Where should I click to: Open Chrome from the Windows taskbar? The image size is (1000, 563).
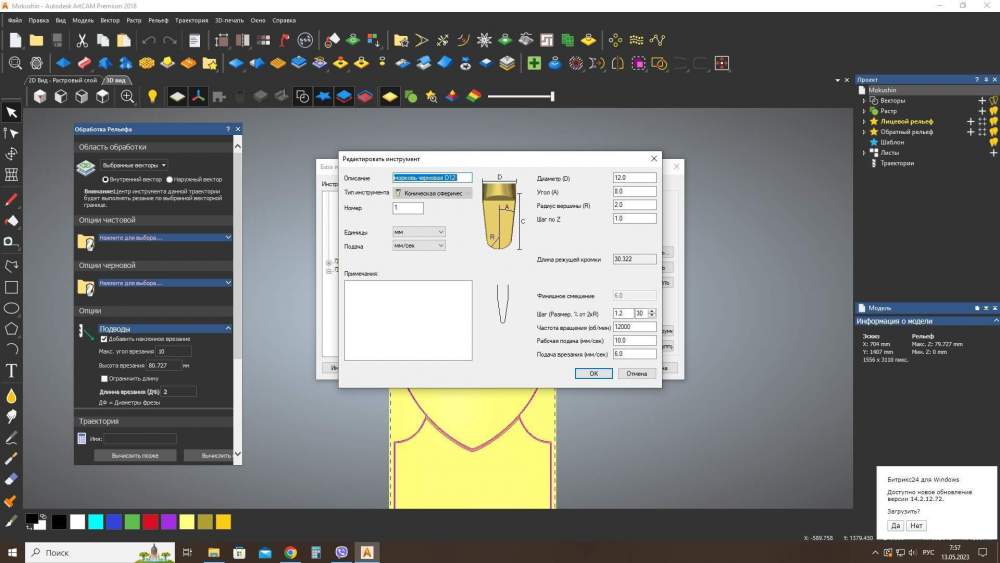coord(290,552)
